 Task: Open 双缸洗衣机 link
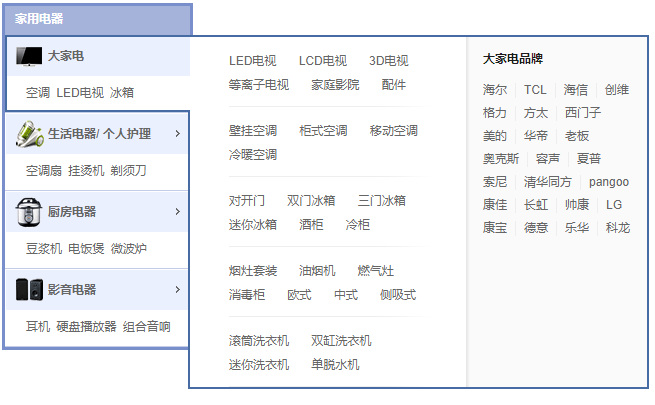[341, 341]
